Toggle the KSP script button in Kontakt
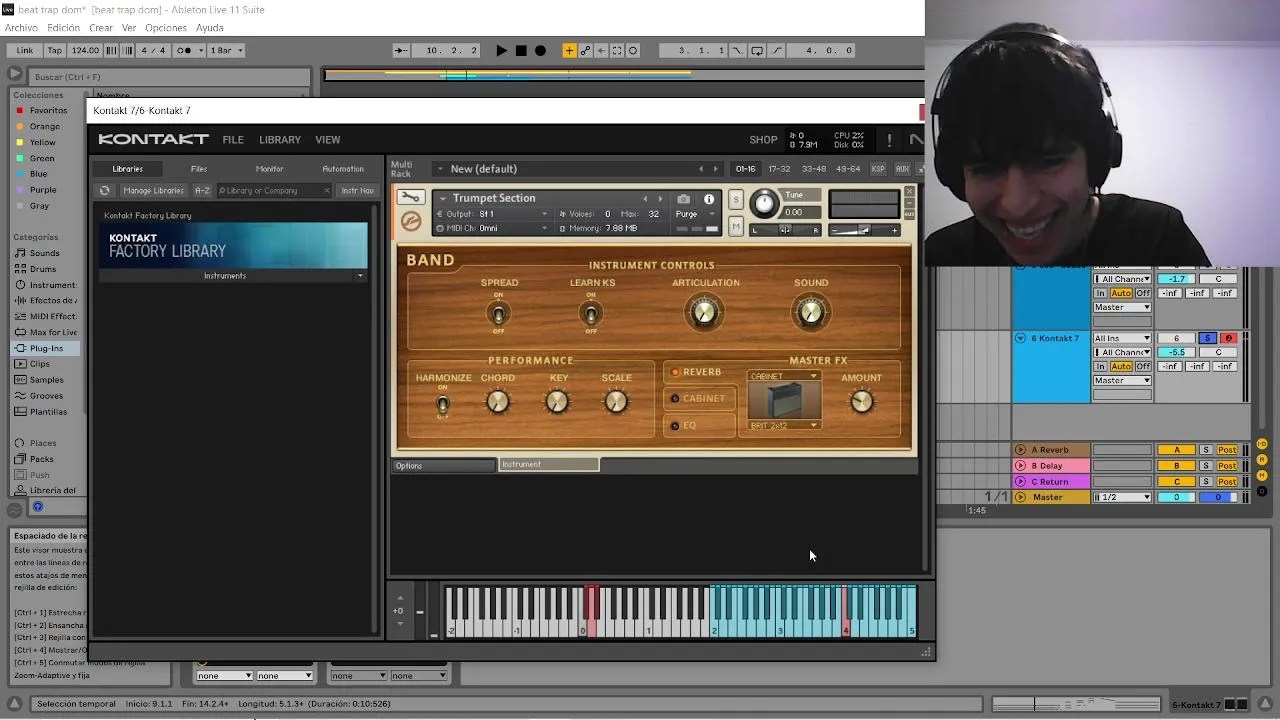The width and height of the screenshot is (1280, 720). pos(878,169)
